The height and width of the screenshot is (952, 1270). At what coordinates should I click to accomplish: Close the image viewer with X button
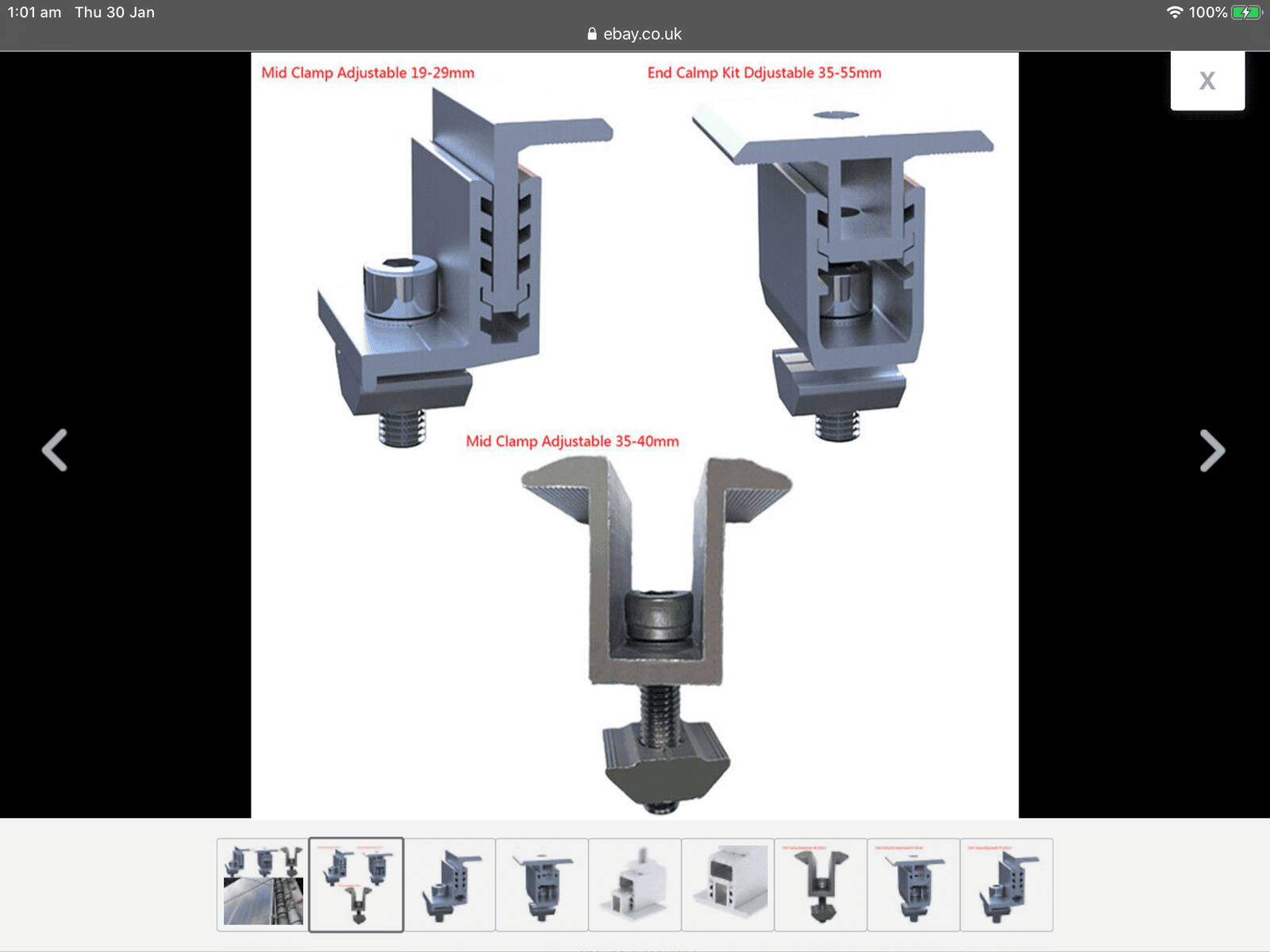[1207, 81]
